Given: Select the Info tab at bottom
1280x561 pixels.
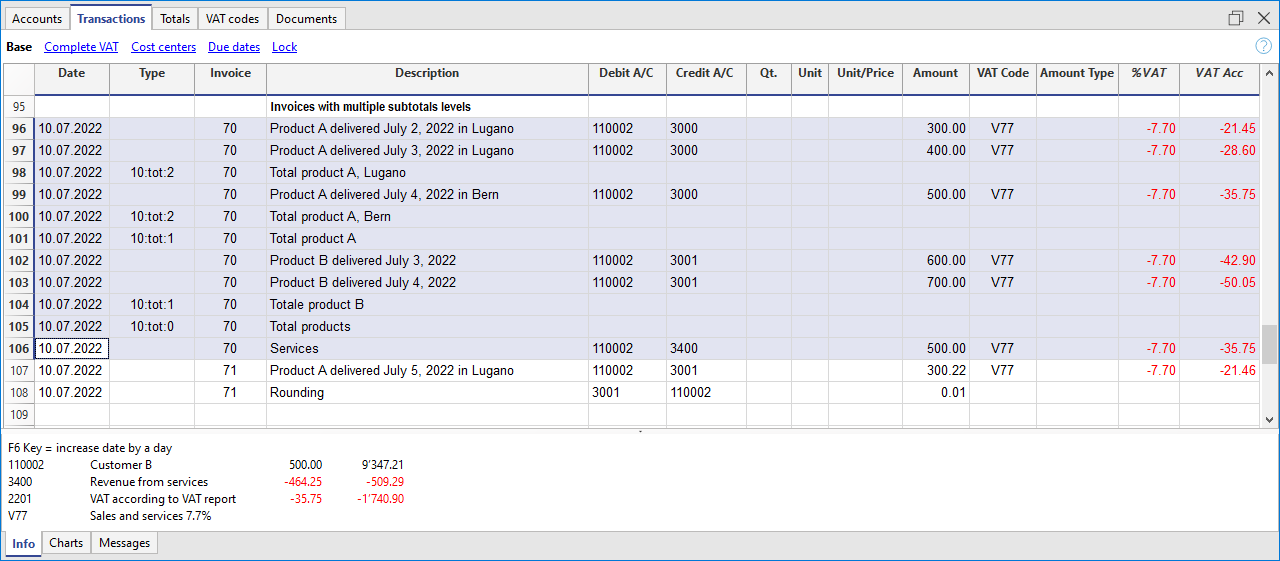Looking at the screenshot, I should click(23, 543).
